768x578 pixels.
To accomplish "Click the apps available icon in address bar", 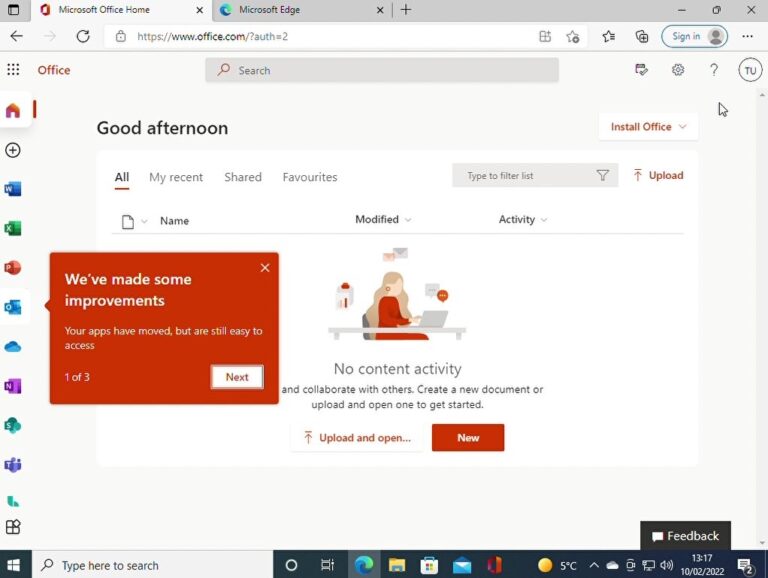I will (x=545, y=36).
